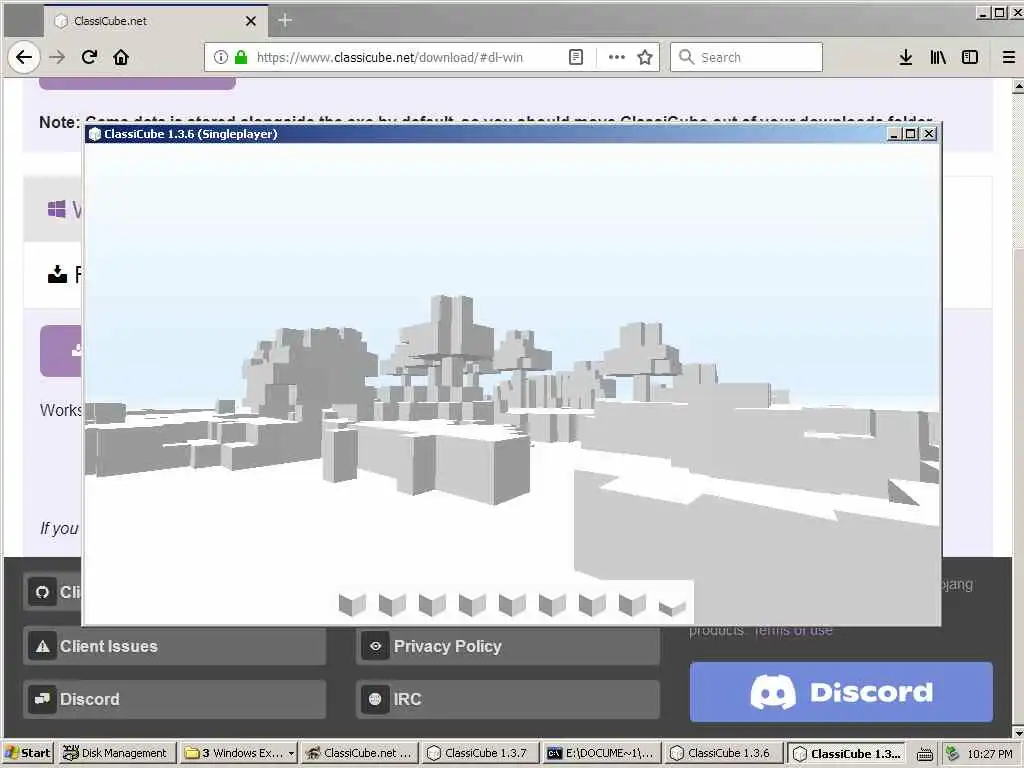Switch to ClassiCube 1.3.7 taskbar window

[479, 753]
